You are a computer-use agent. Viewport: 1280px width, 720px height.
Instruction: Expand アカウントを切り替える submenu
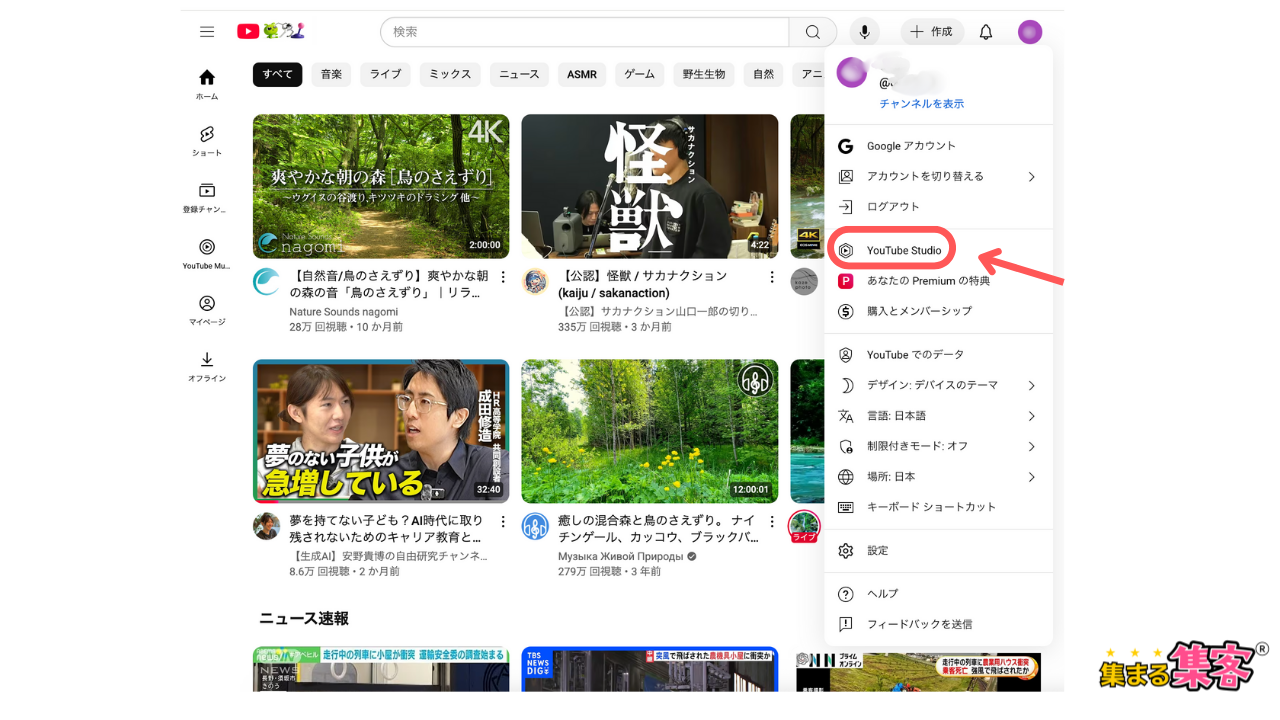[x=939, y=176]
